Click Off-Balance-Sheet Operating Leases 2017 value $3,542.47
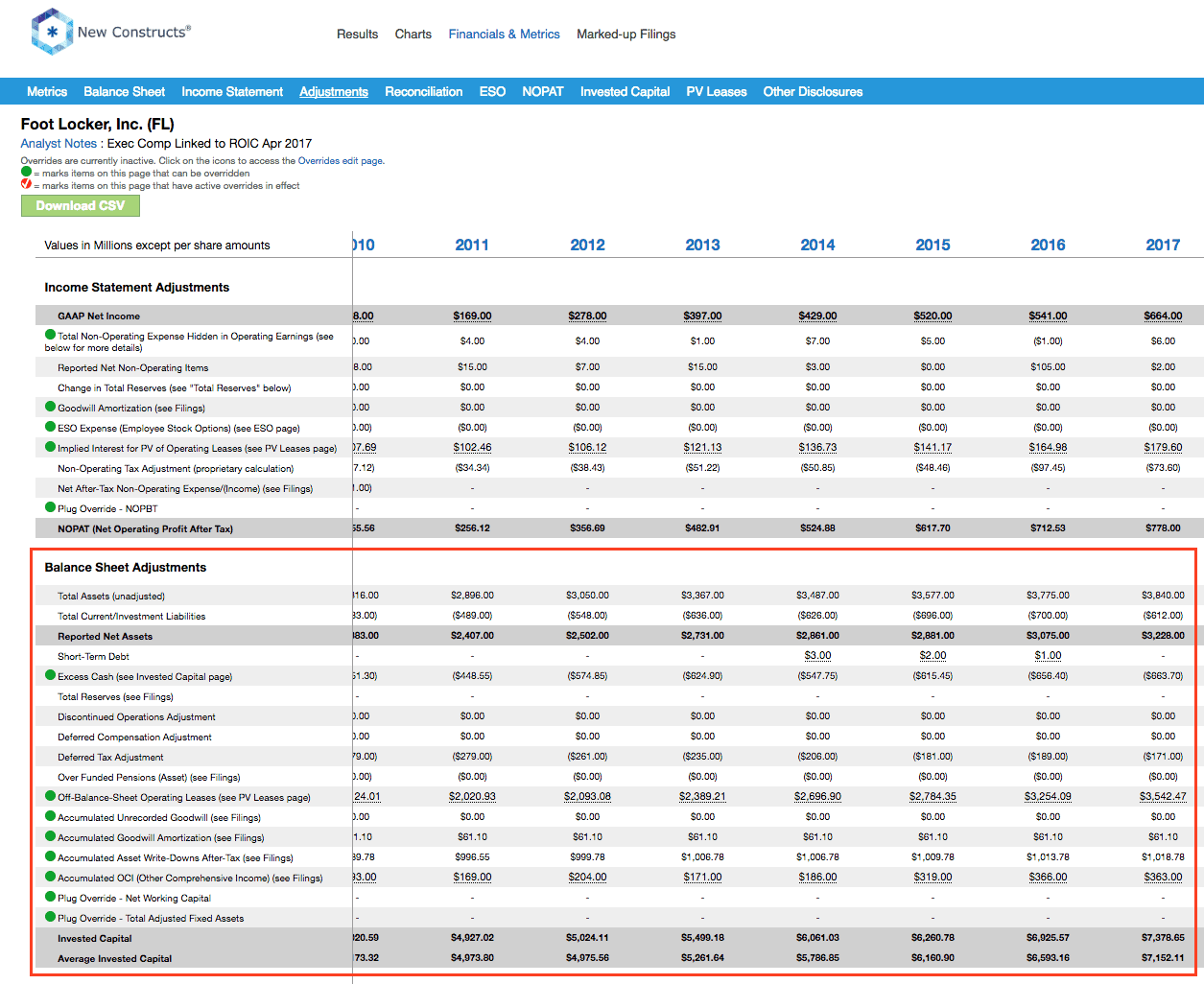The width and height of the screenshot is (1204, 984). [1164, 797]
